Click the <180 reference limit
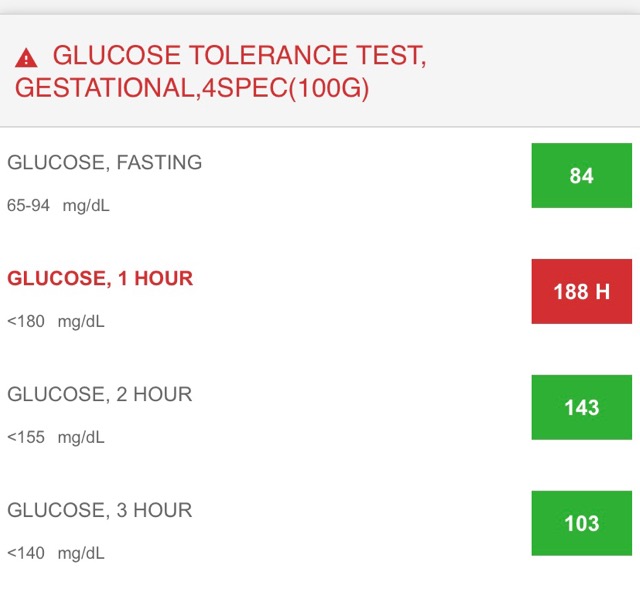Screen dimensions: 640x589 pyautogui.click(x=26, y=322)
